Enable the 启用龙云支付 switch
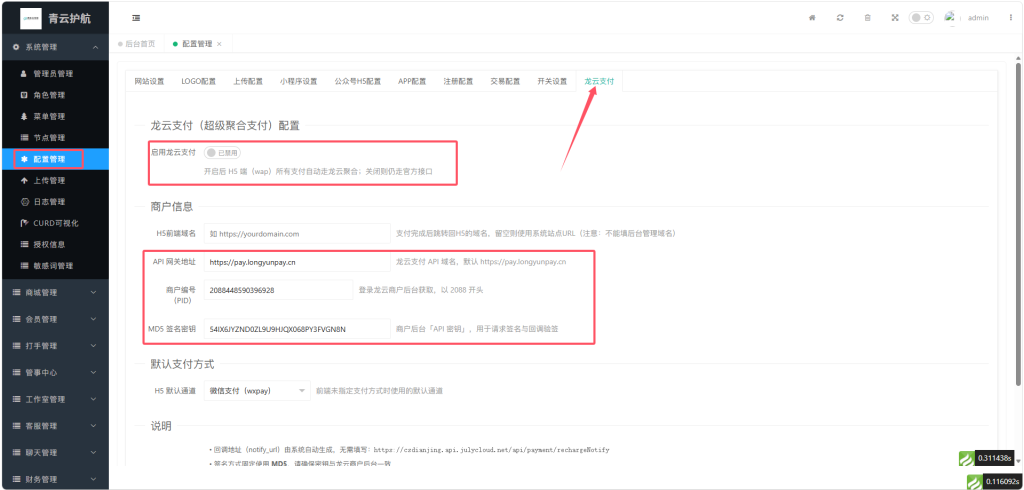Viewport: 1024px width, 490px height. click(x=222, y=152)
